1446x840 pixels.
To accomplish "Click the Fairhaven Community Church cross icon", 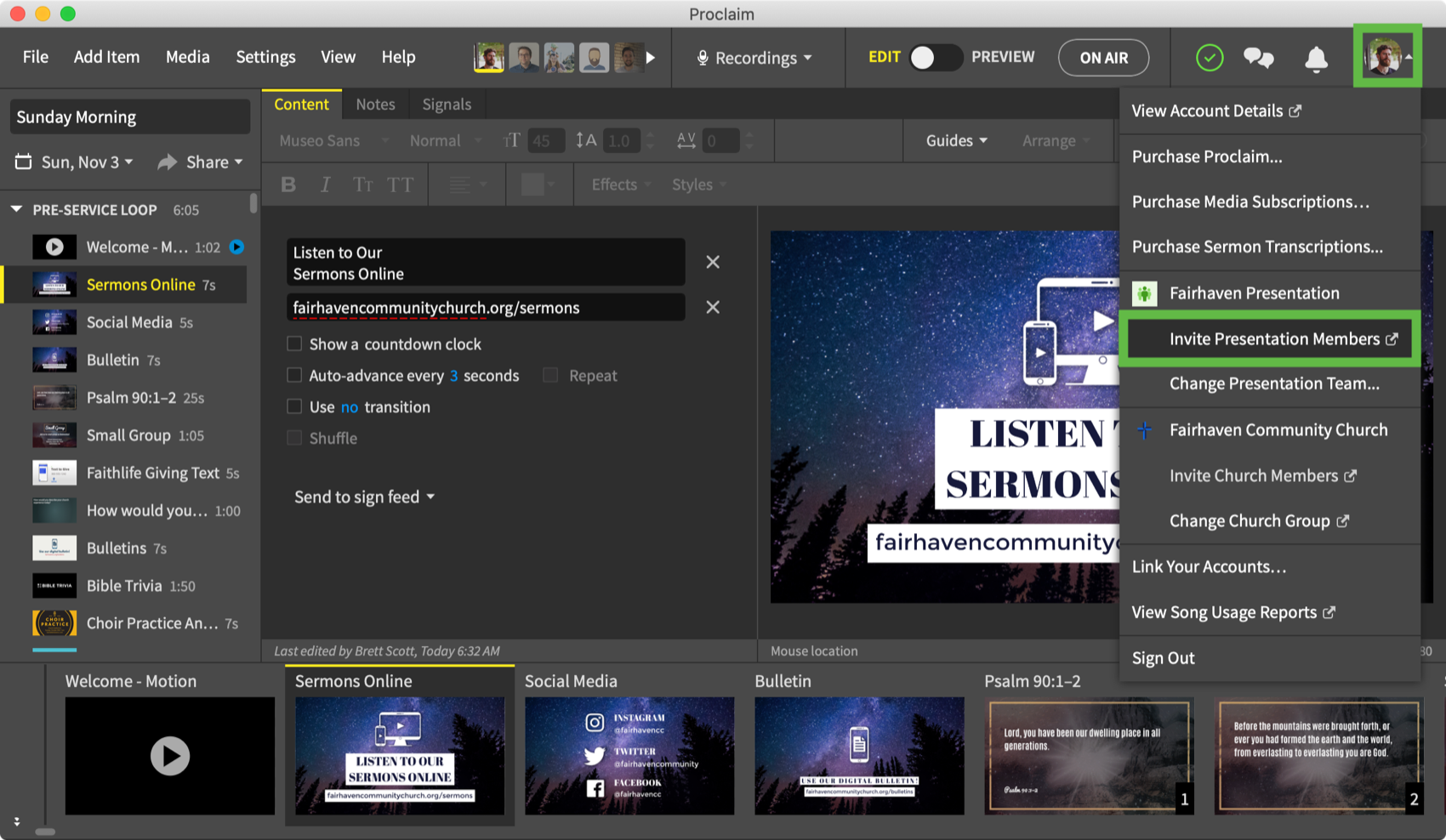I will click(x=1144, y=430).
